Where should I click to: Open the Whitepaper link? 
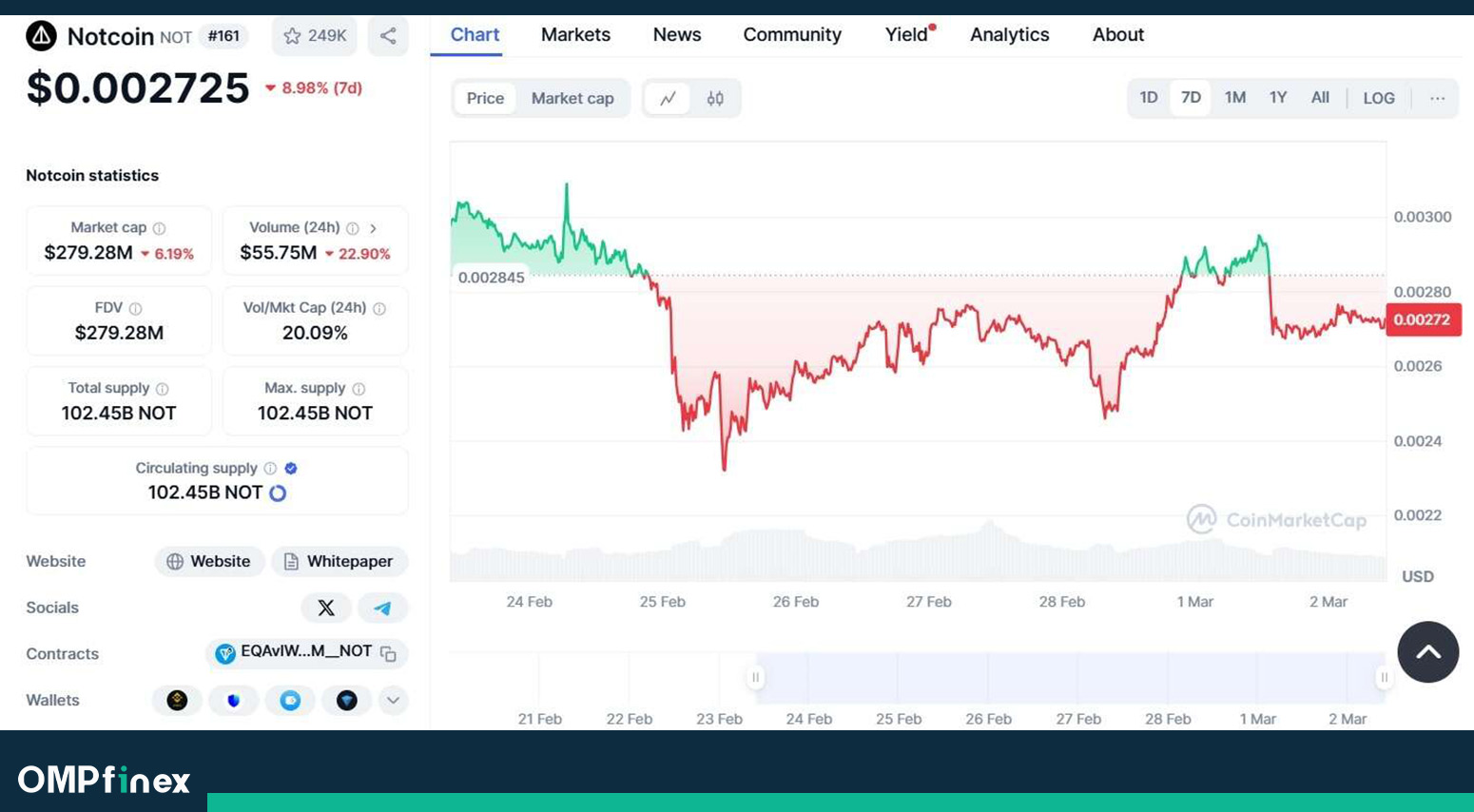(x=339, y=561)
